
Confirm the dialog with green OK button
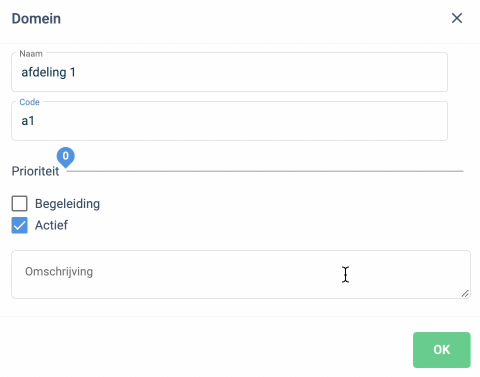(442, 350)
